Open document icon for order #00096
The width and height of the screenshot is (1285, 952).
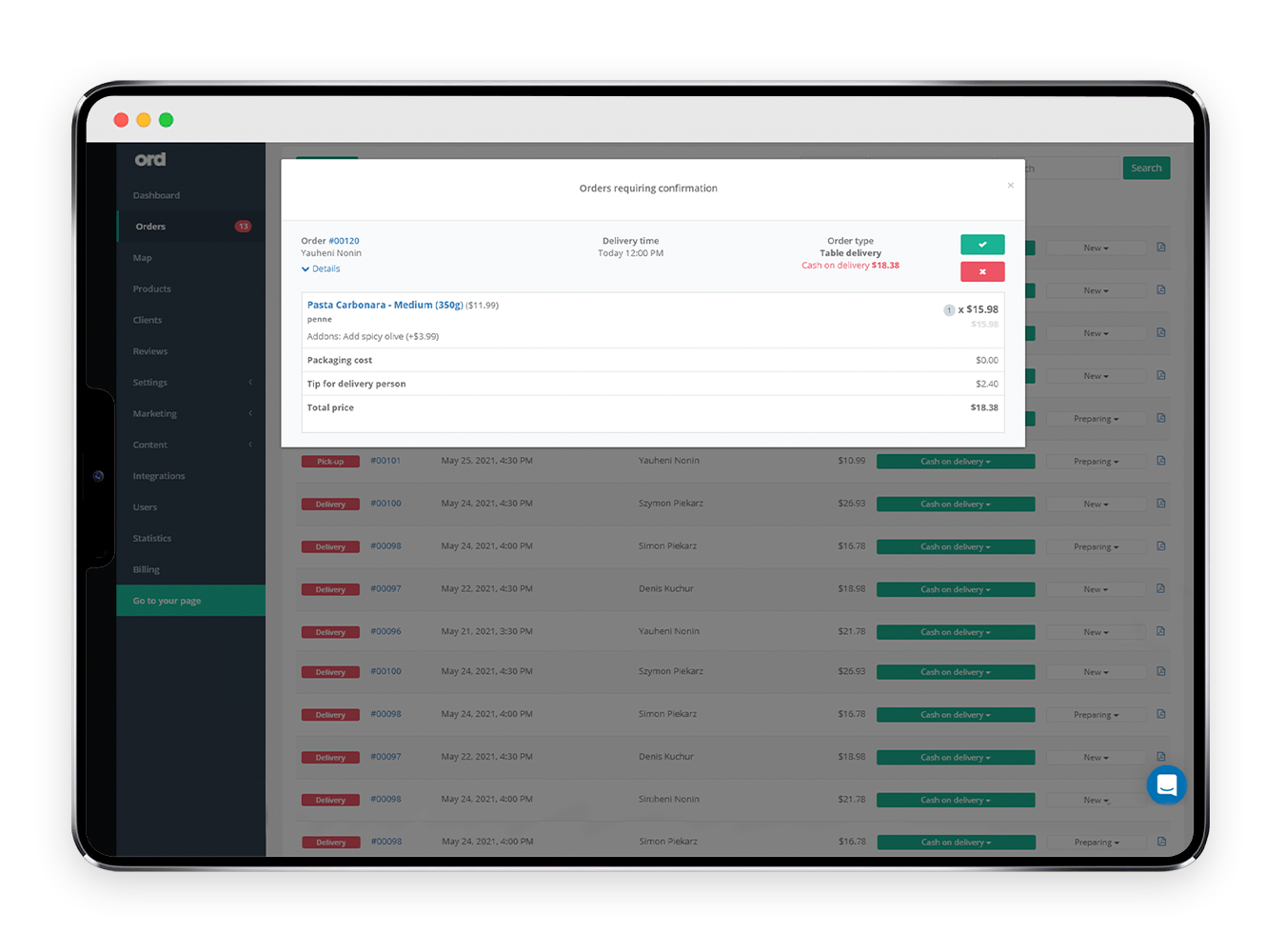1161,631
